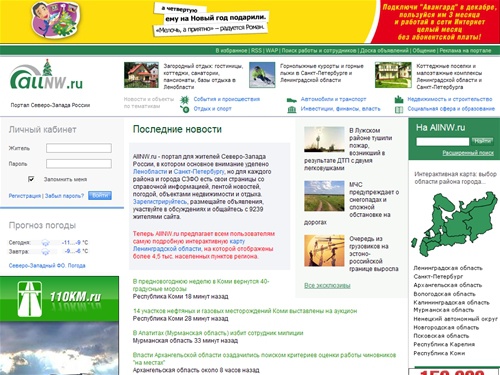Open 'Недвижимость и строительство' category link
Image resolution: width=500 pixels, height=375 pixels.
pos(450,99)
